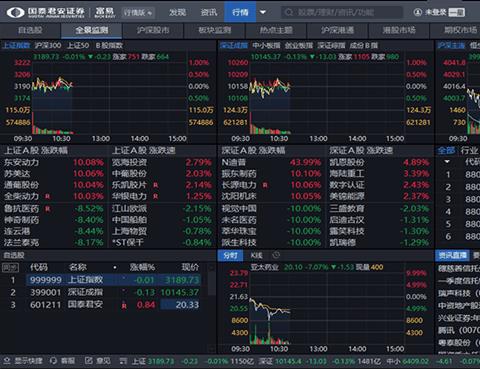Open the 板块监测 tab
The image size is (480, 369).
[x=215, y=30]
